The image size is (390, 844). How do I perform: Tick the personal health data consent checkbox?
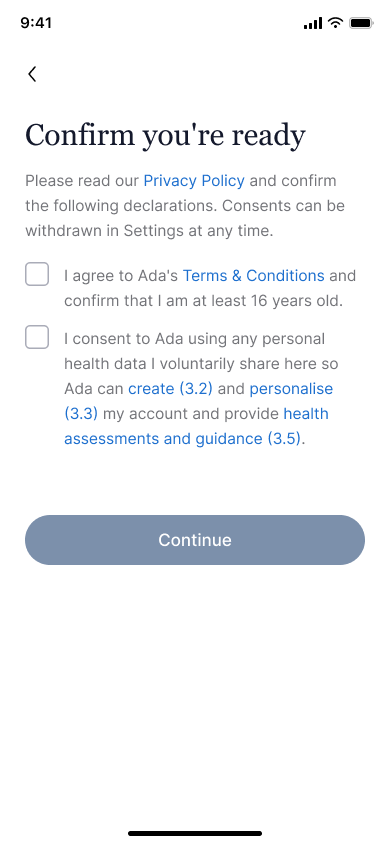pos(37,337)
